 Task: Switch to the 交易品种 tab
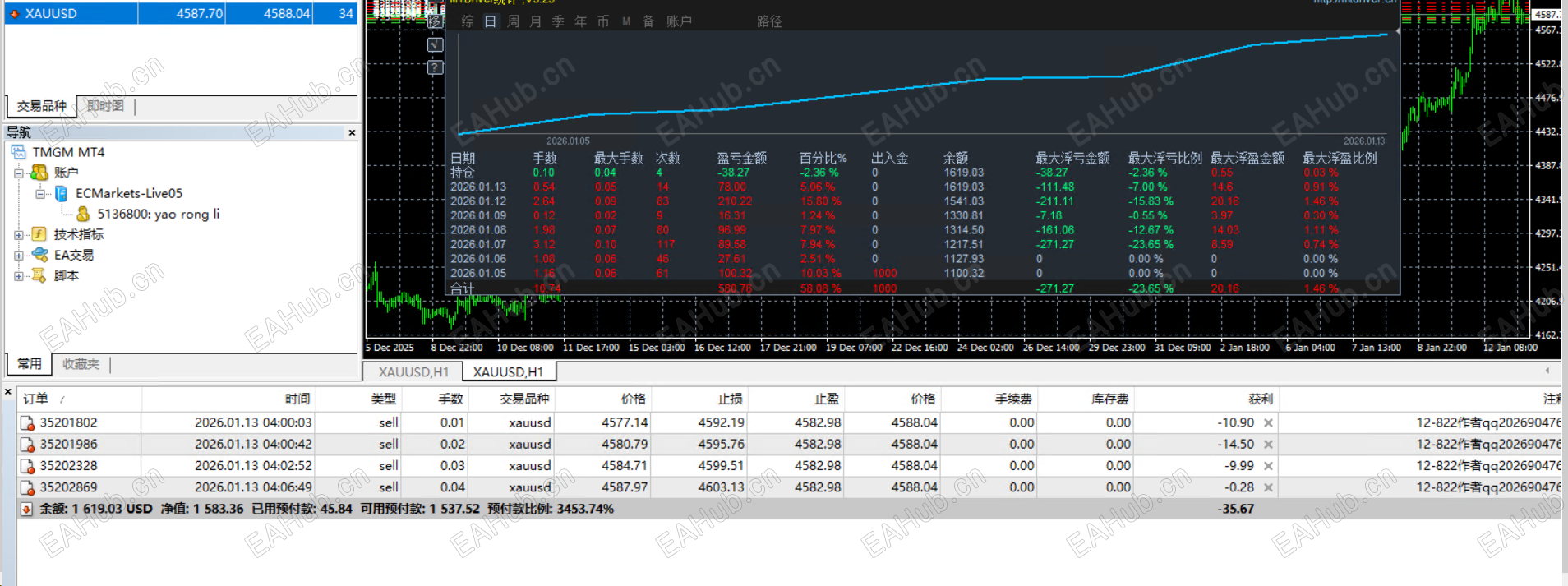tap(41, 106)
